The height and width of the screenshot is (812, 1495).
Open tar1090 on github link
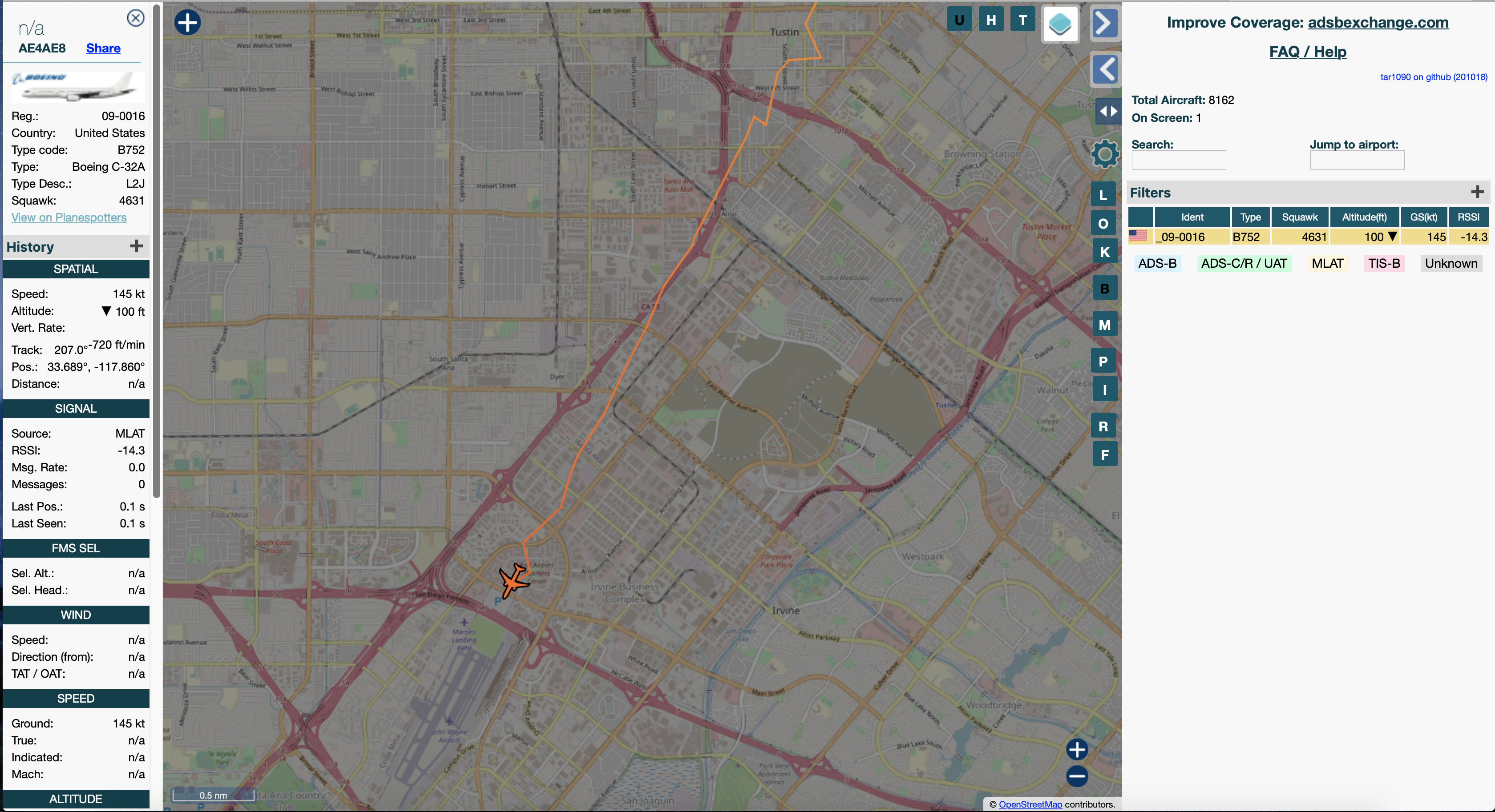click(x=1434, y=77)
